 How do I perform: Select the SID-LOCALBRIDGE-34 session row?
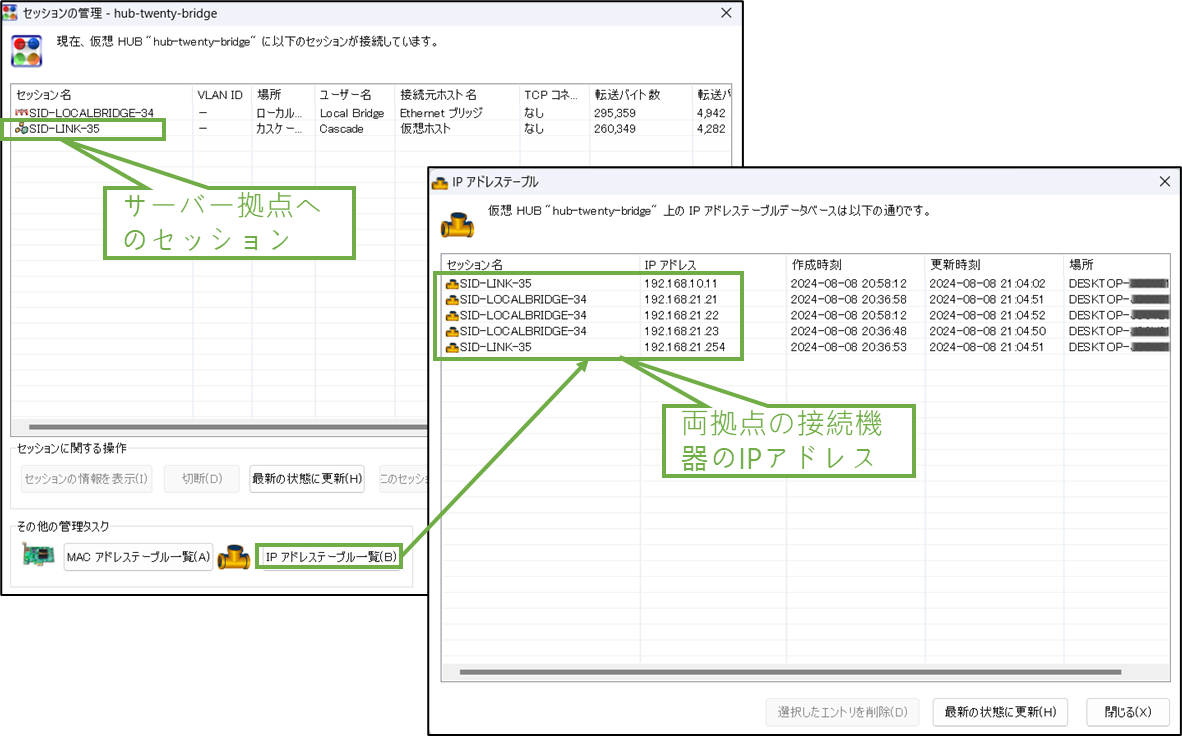(90, 112)
